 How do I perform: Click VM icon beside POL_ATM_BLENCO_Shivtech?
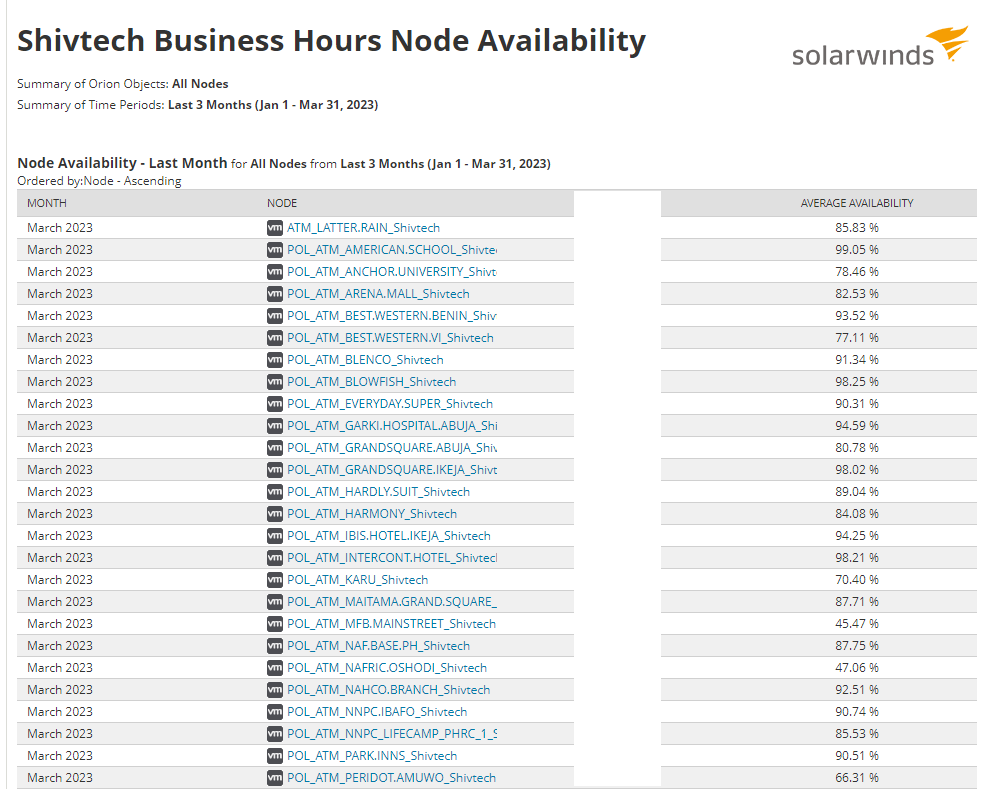275,359
